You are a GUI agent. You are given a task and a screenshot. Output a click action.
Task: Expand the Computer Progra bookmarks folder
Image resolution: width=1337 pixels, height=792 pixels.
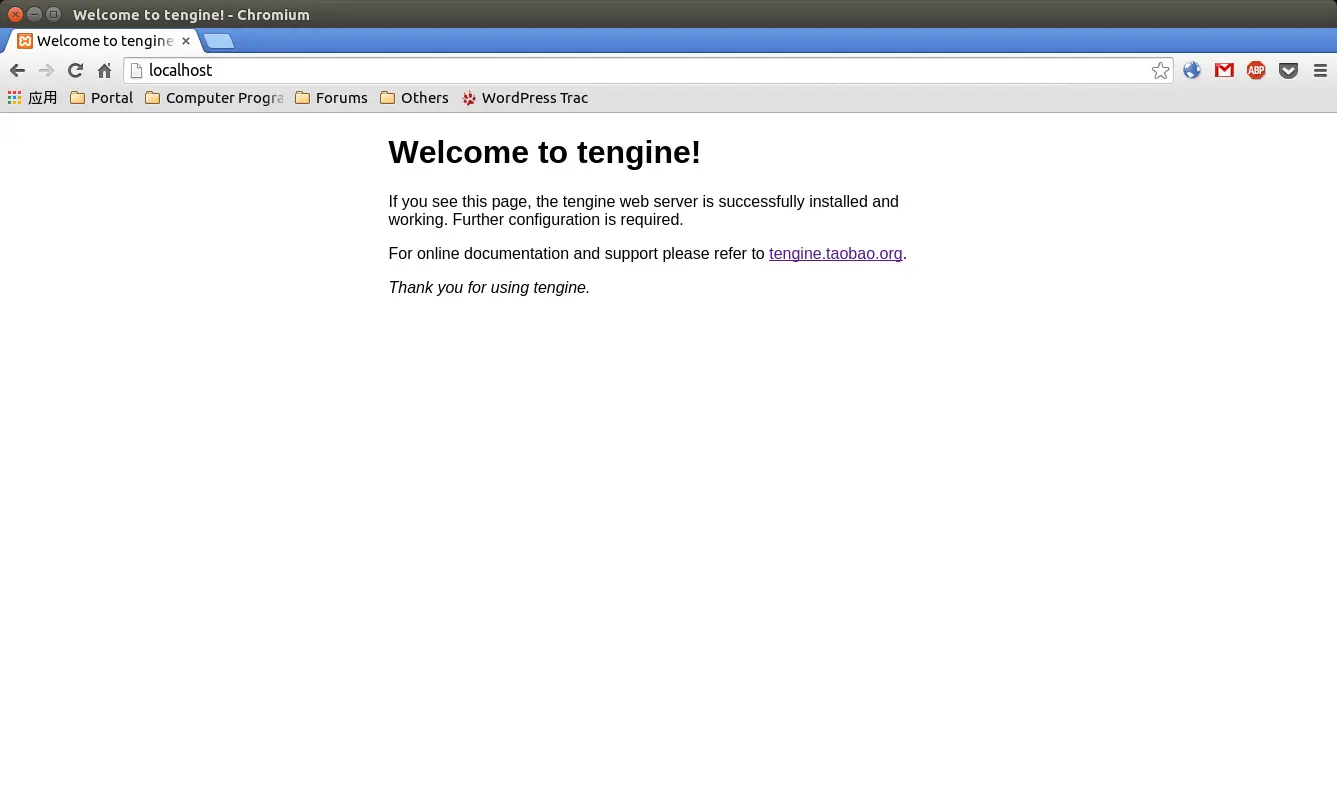click(x=214, y=98)
